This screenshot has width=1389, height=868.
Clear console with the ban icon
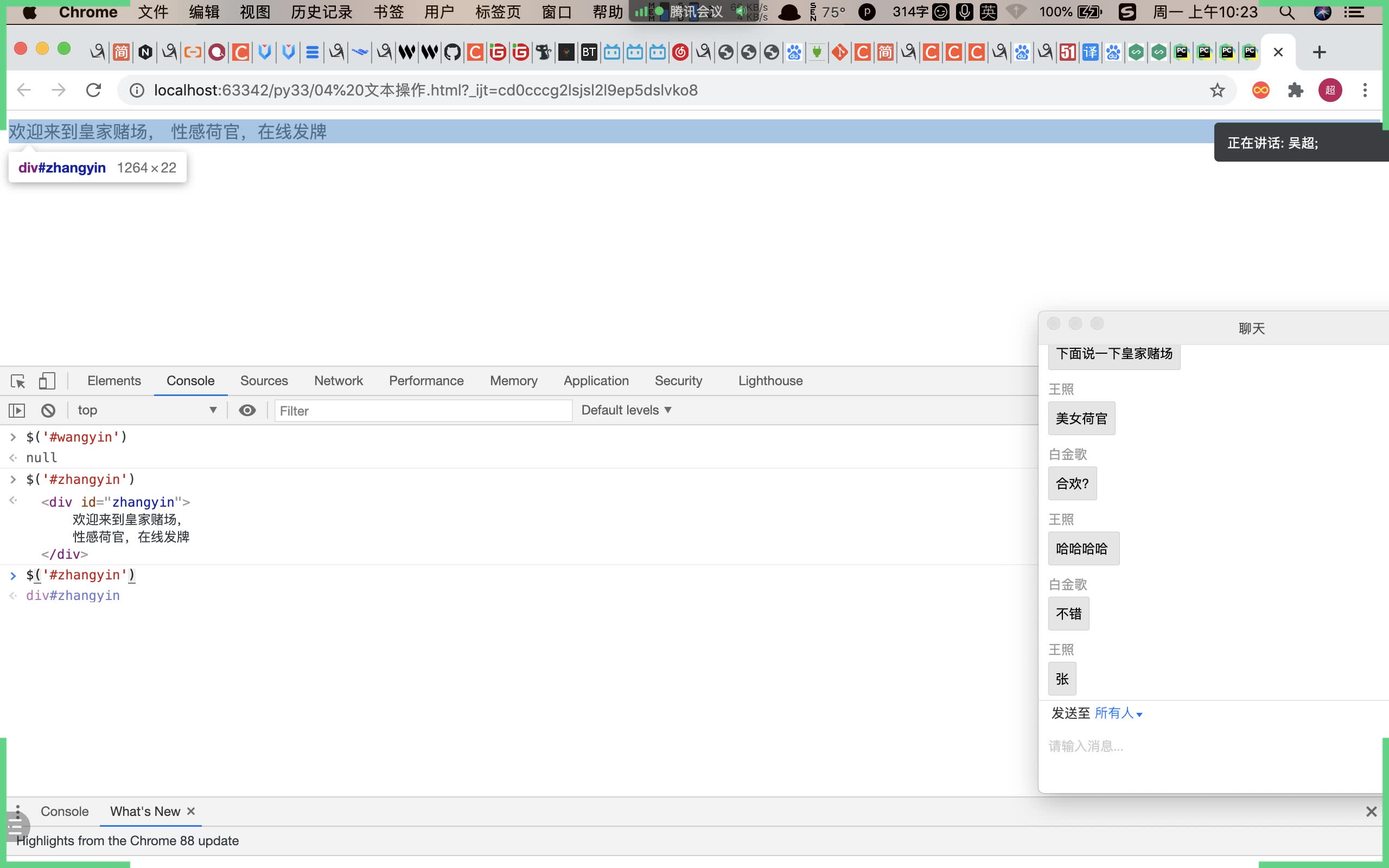pyautogui.click(x=48, y=411)
